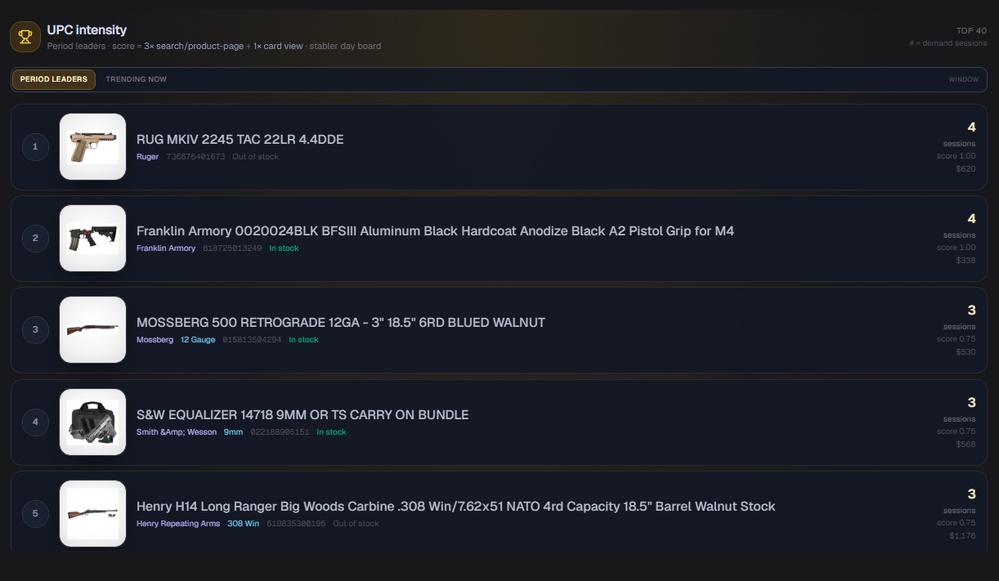Click the UPC intensity heading
The image size is (999, 581).
pyautogui.click(x=87, y=30)
